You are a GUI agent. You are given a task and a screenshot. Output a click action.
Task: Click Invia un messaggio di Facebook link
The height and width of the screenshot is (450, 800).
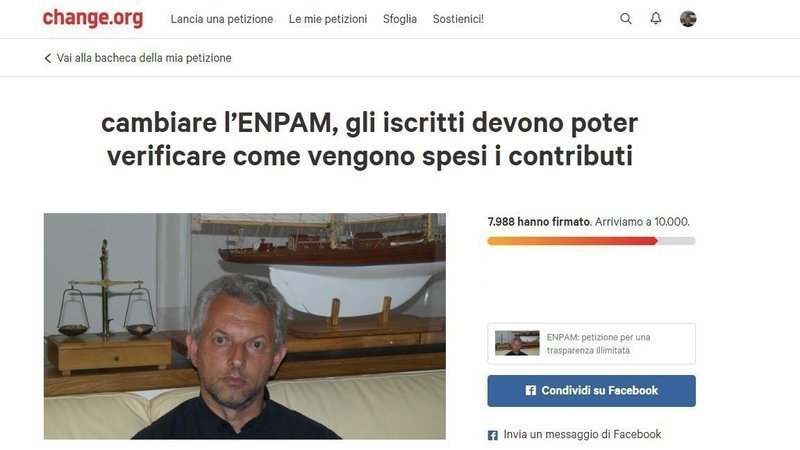pos(582,434)
